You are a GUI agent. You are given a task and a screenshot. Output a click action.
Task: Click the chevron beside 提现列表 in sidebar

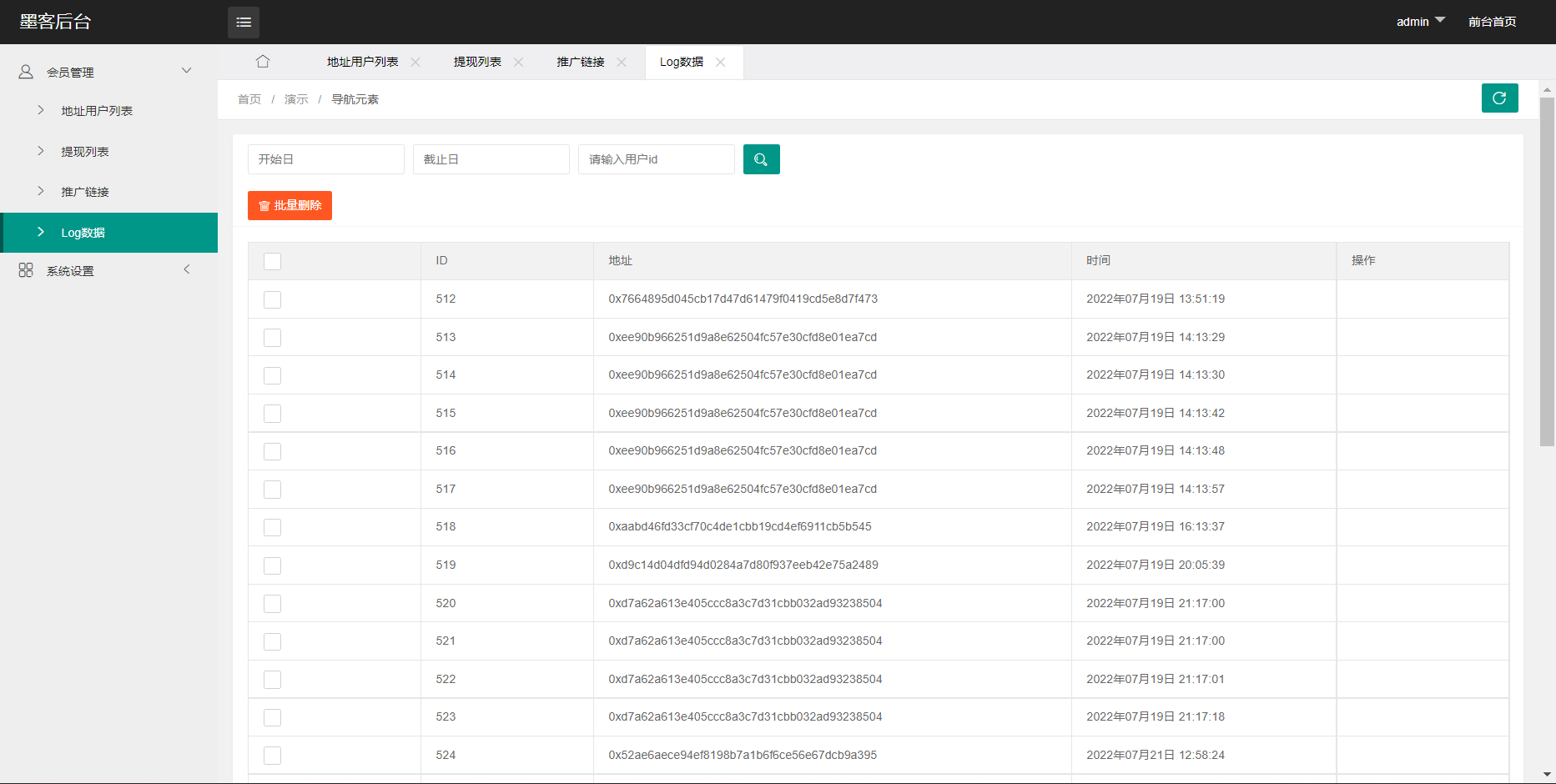click(40, 151)
